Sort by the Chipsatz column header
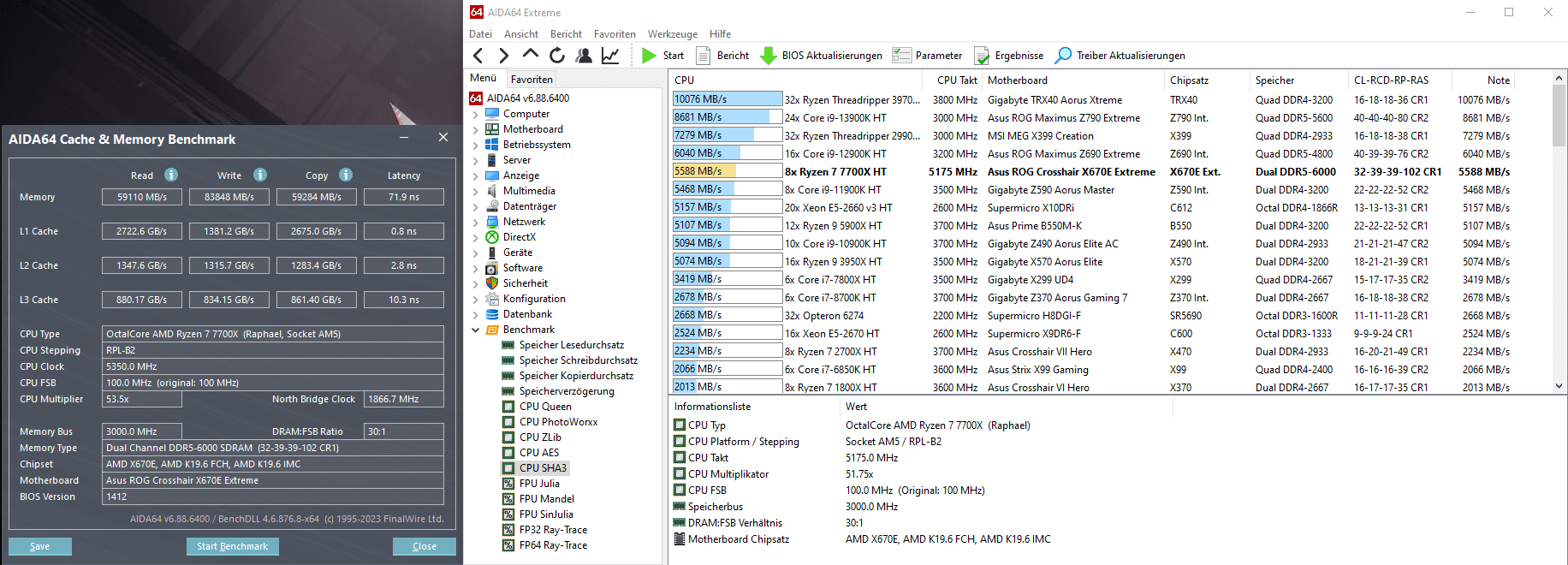The image size is (1568, 565). tap(1207, 80)
